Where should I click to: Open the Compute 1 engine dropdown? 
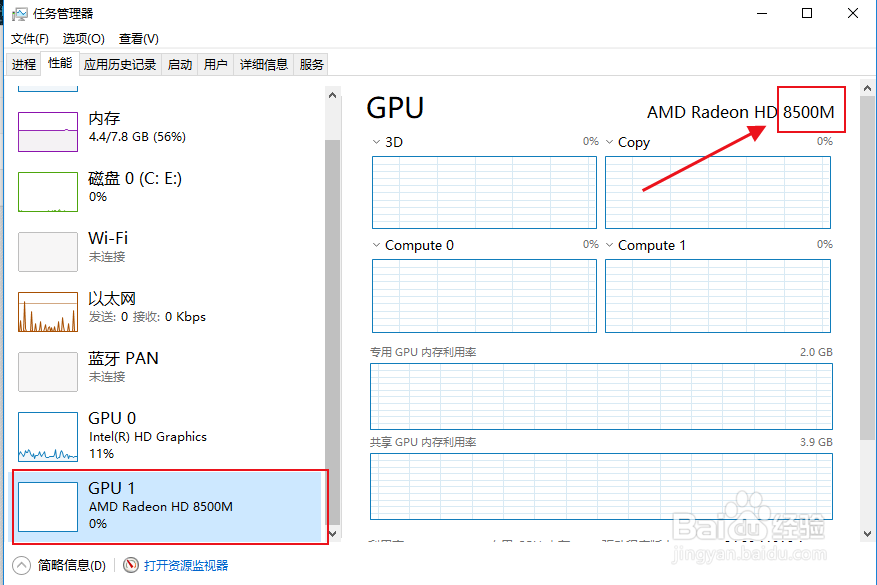point(610,245)
